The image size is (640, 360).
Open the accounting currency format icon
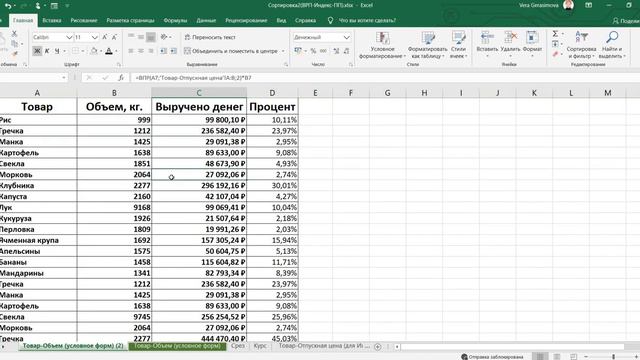tap(298, 51)
